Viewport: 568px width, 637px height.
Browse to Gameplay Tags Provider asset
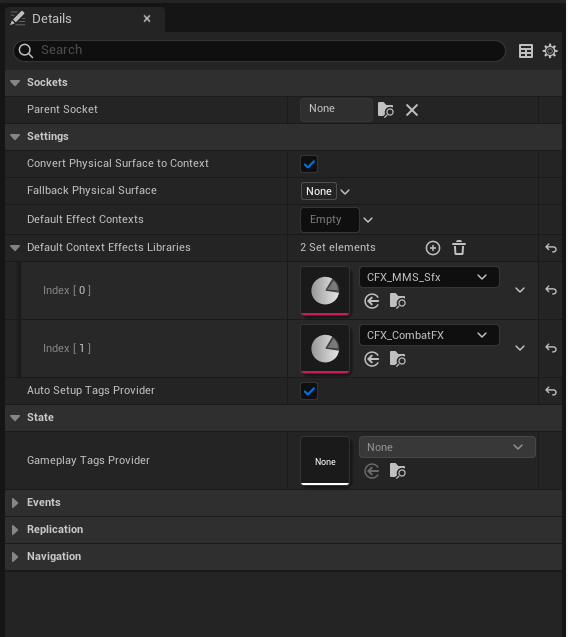tap(397, 472)
